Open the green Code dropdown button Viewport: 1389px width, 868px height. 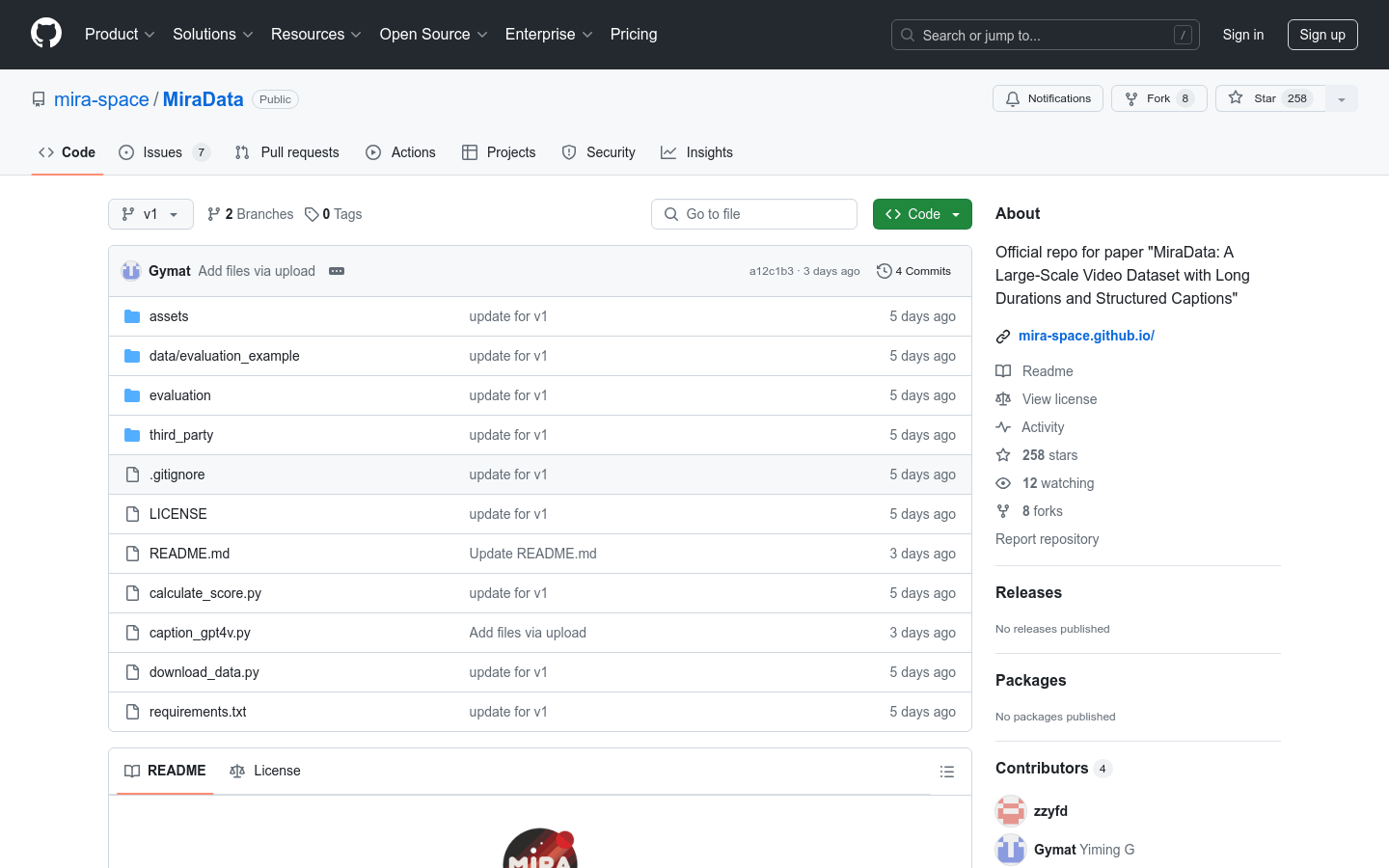tap(922, 214)
